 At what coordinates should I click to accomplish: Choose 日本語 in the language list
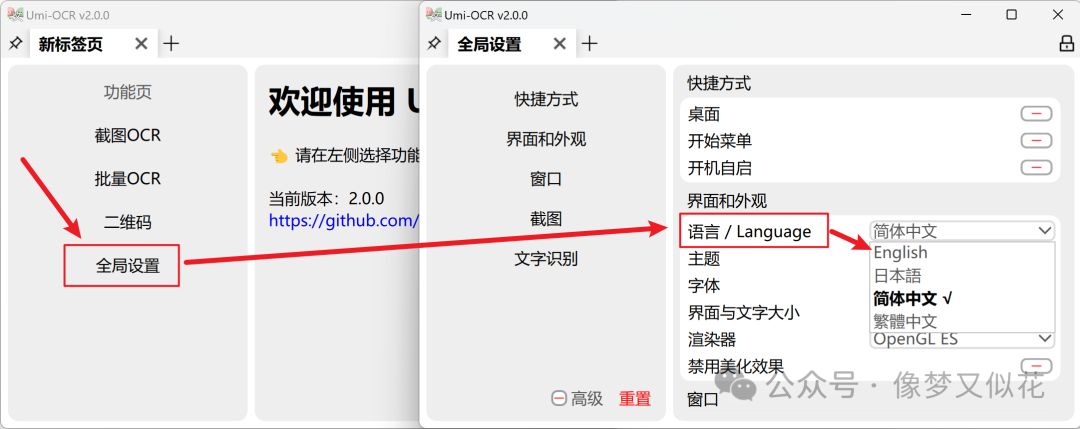click(897, 275)
